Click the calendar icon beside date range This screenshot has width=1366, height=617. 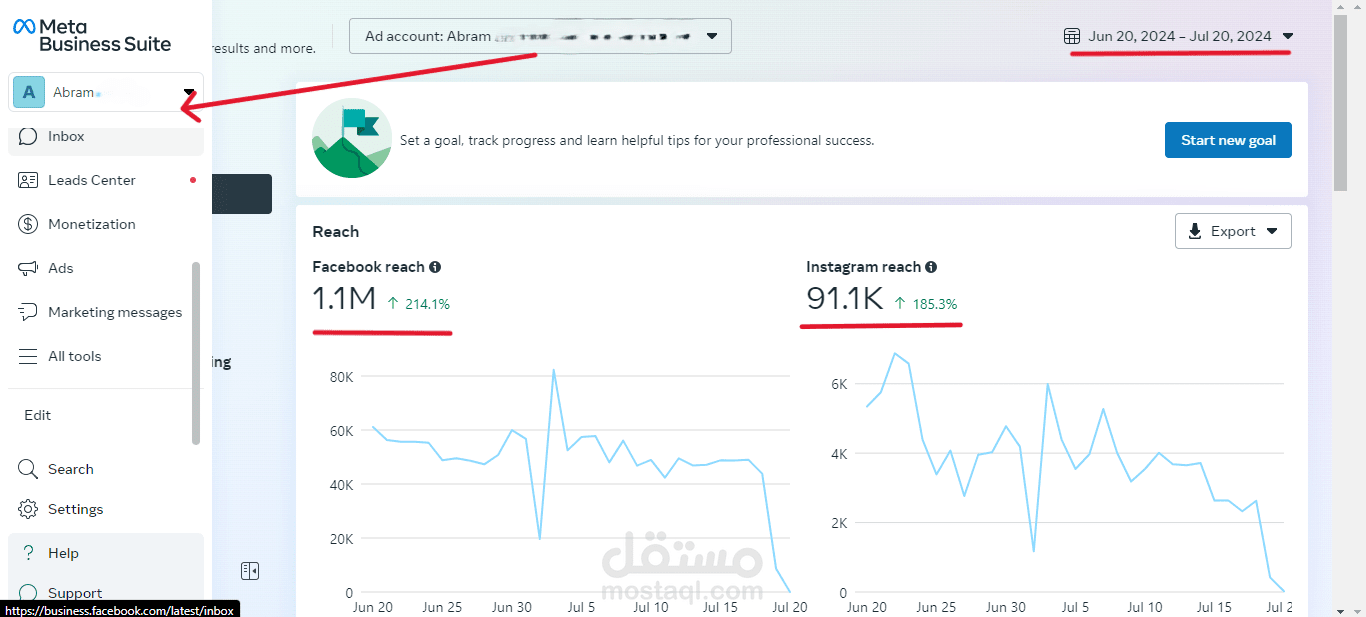pos(1072,36)
